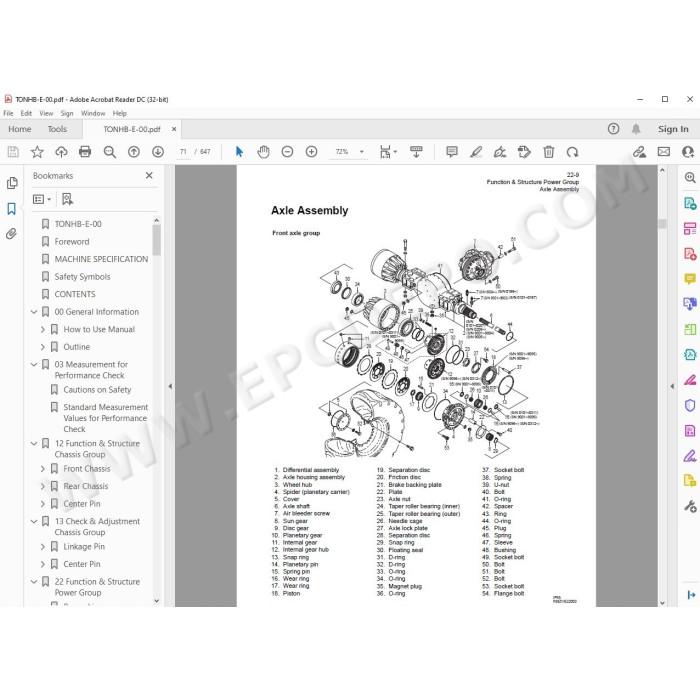Send file by email envelope icon
Image resolution: width=700 pixels, height=700 pixels.
click(664, 152)
